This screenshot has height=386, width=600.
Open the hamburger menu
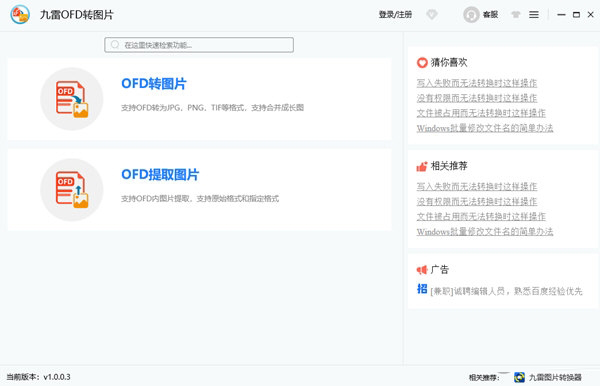(x=534, y=15)
